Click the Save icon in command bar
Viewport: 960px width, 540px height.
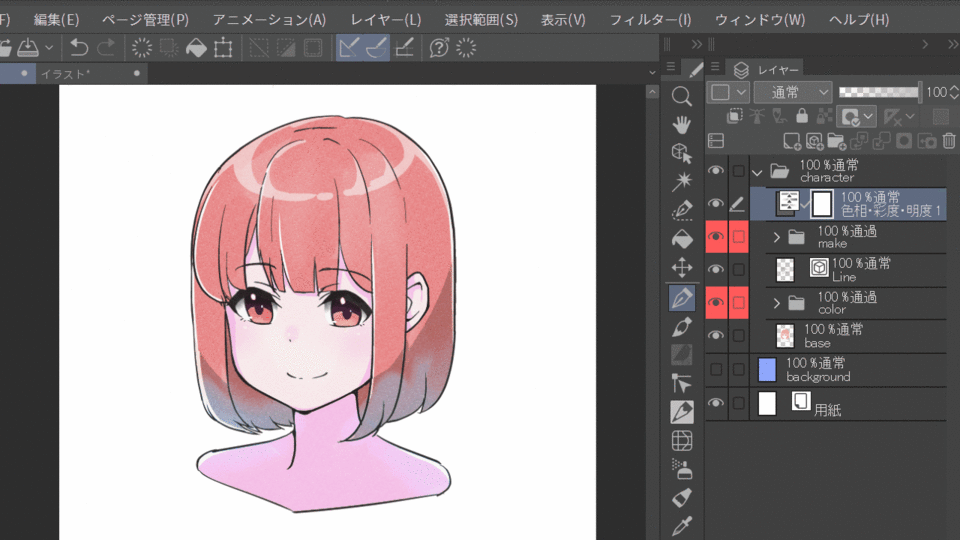[28, 47]
